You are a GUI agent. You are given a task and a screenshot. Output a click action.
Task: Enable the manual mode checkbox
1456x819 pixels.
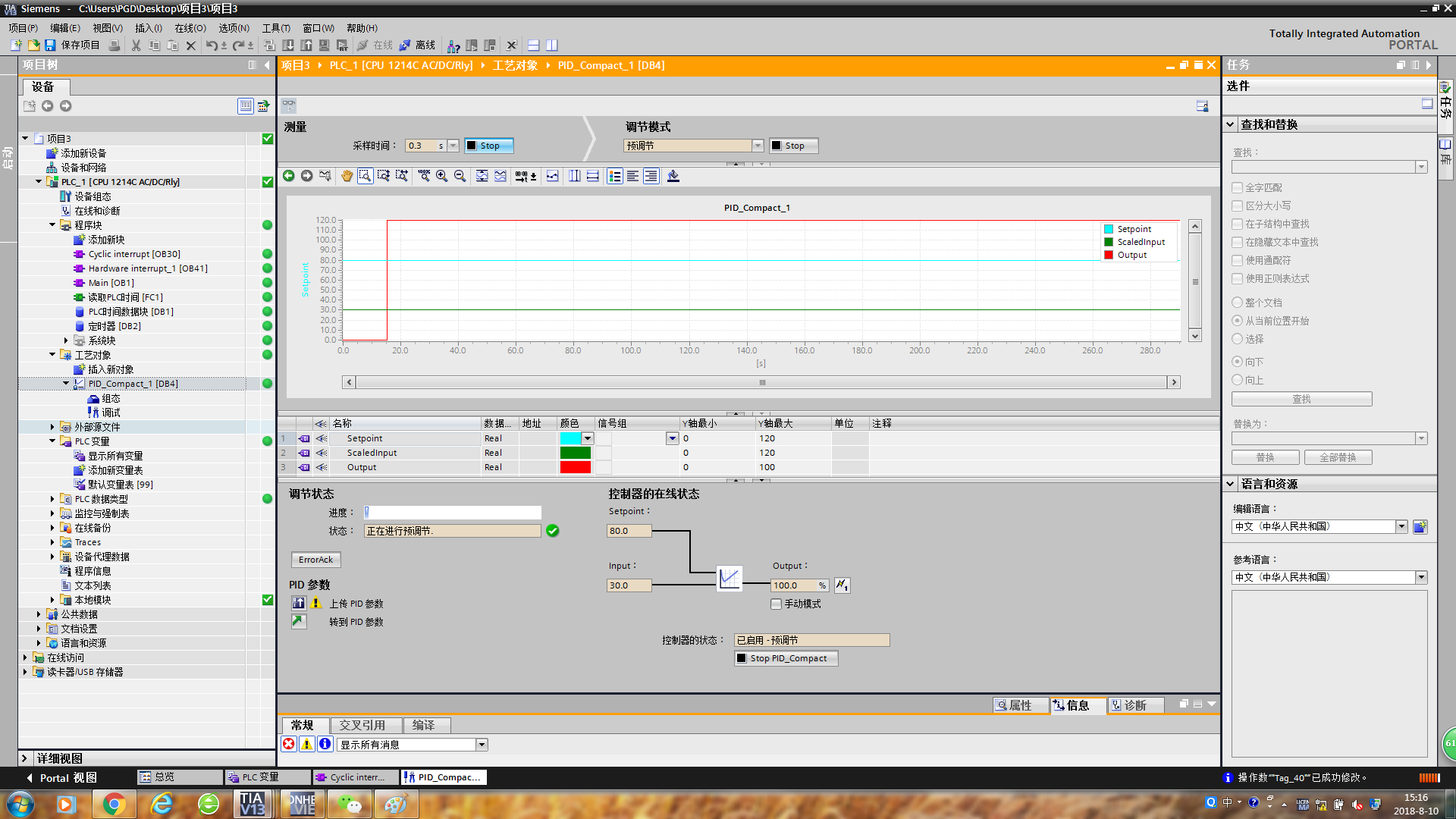click(776, 604)
